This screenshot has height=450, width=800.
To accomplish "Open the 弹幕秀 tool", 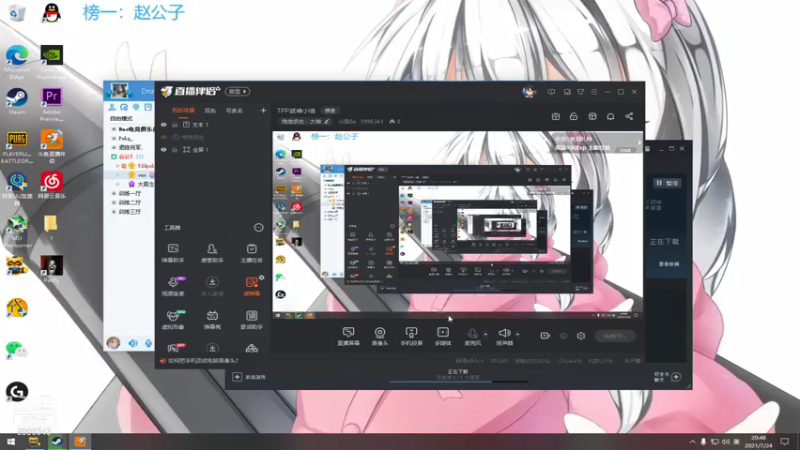I will pos(212,319).
